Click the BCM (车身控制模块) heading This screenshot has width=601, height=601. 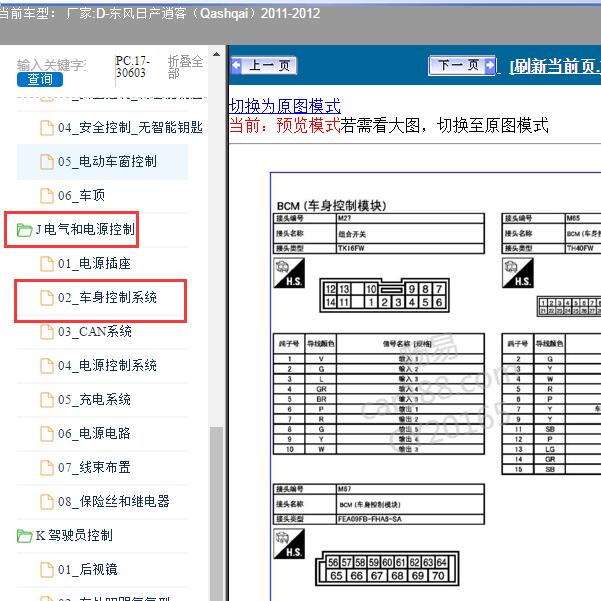331,206
